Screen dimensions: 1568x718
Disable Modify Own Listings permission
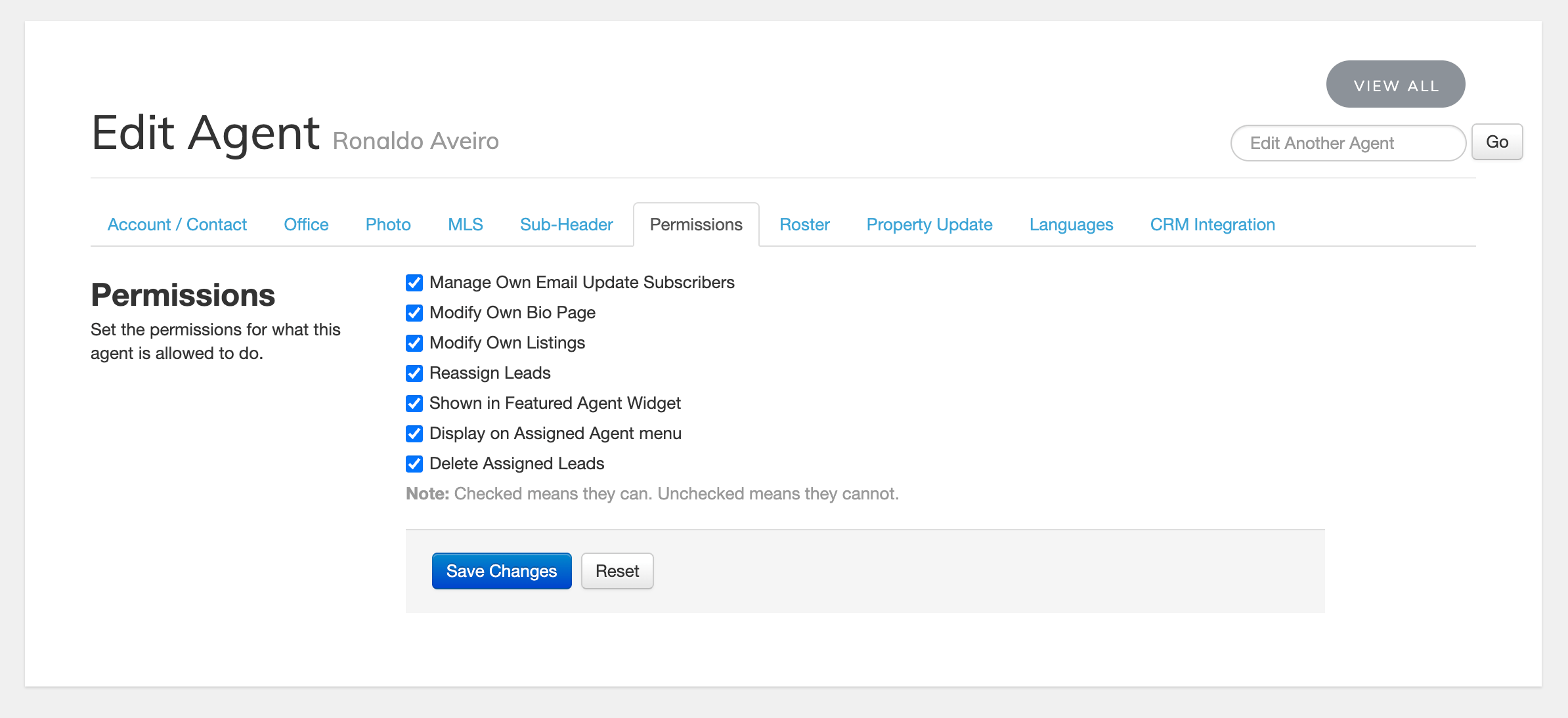414,343
